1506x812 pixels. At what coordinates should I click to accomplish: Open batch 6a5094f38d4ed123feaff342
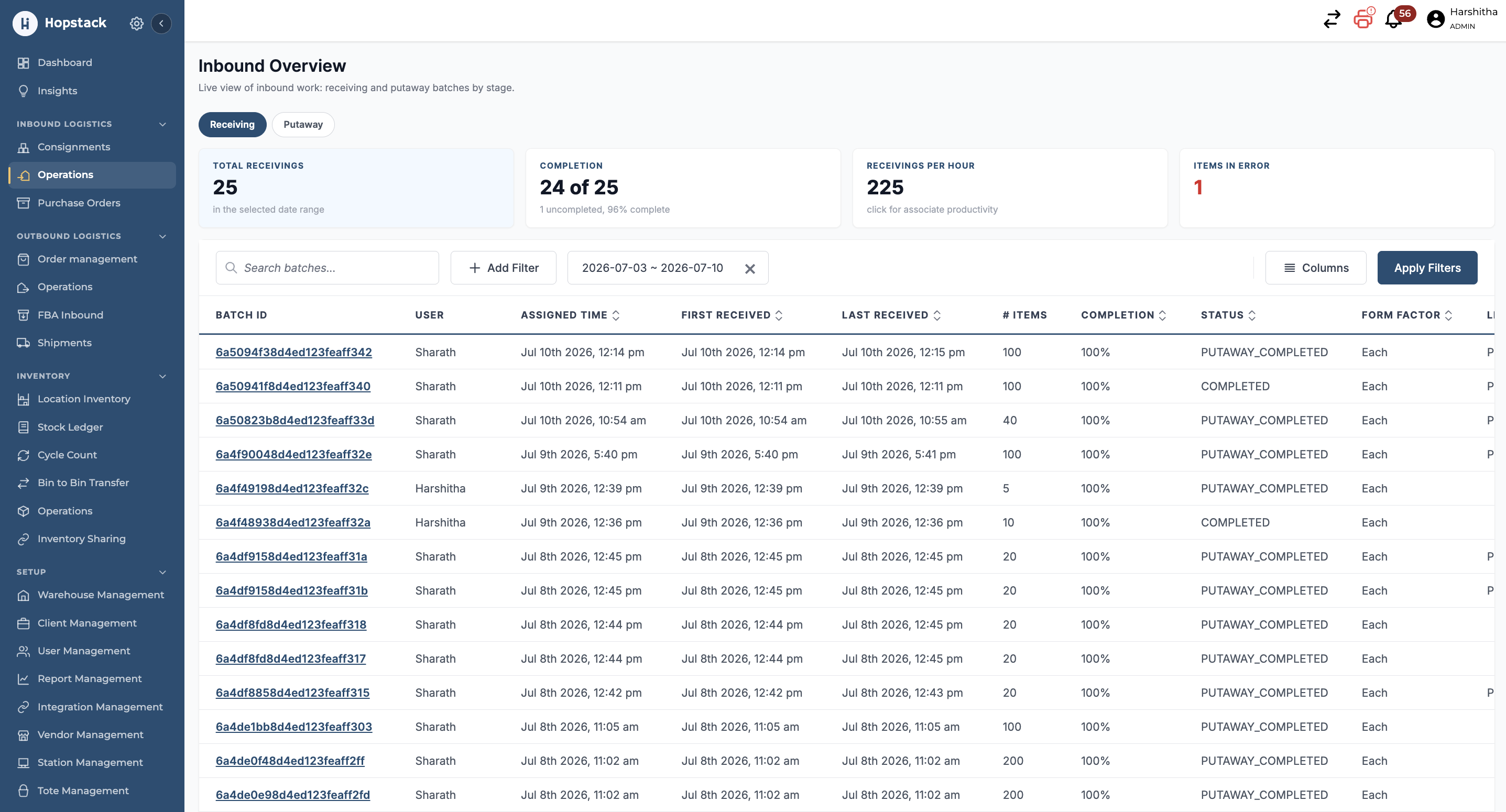point(293,353)
